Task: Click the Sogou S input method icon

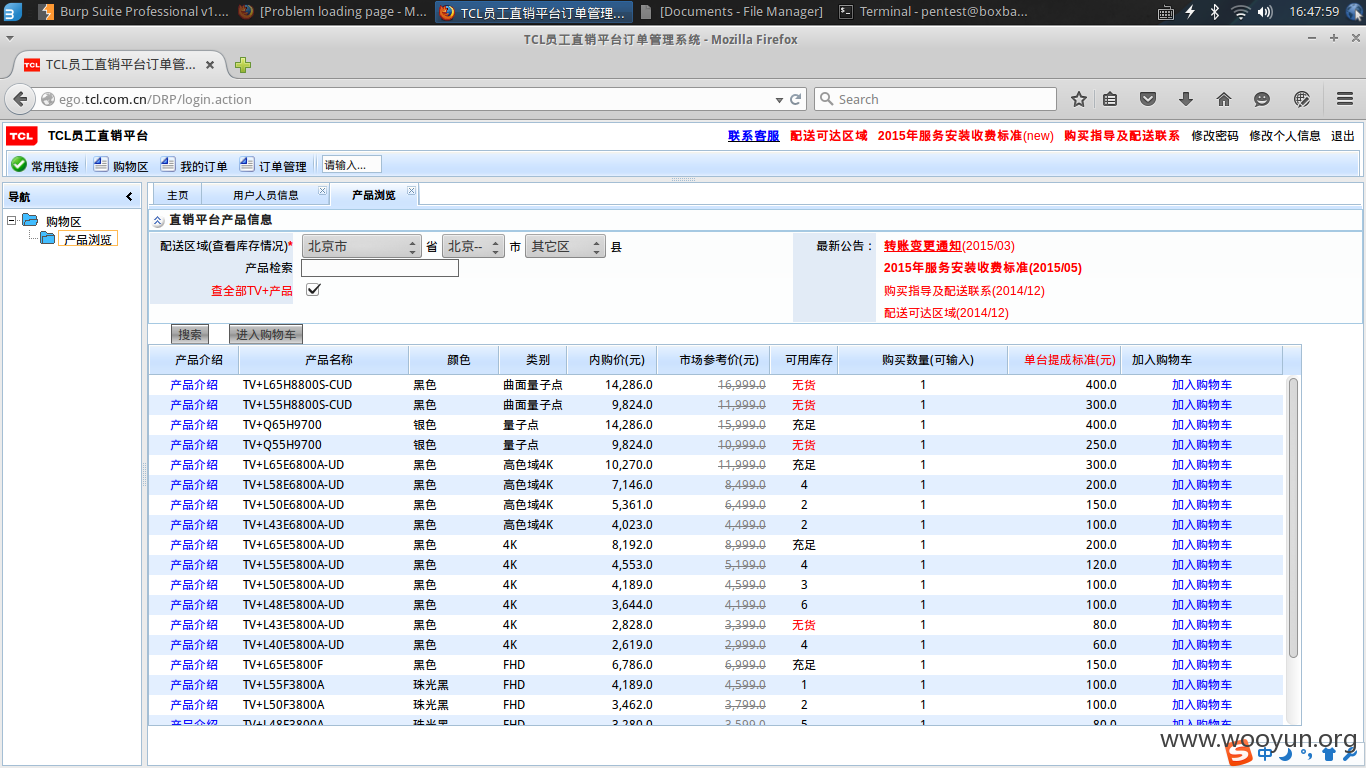Action: [1240, 754]
